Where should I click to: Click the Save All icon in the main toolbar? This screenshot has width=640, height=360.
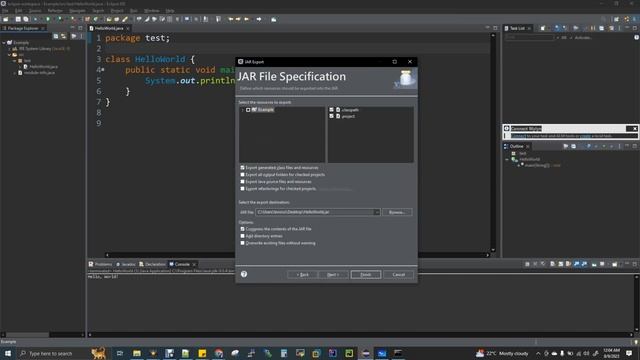click(26, 19)
